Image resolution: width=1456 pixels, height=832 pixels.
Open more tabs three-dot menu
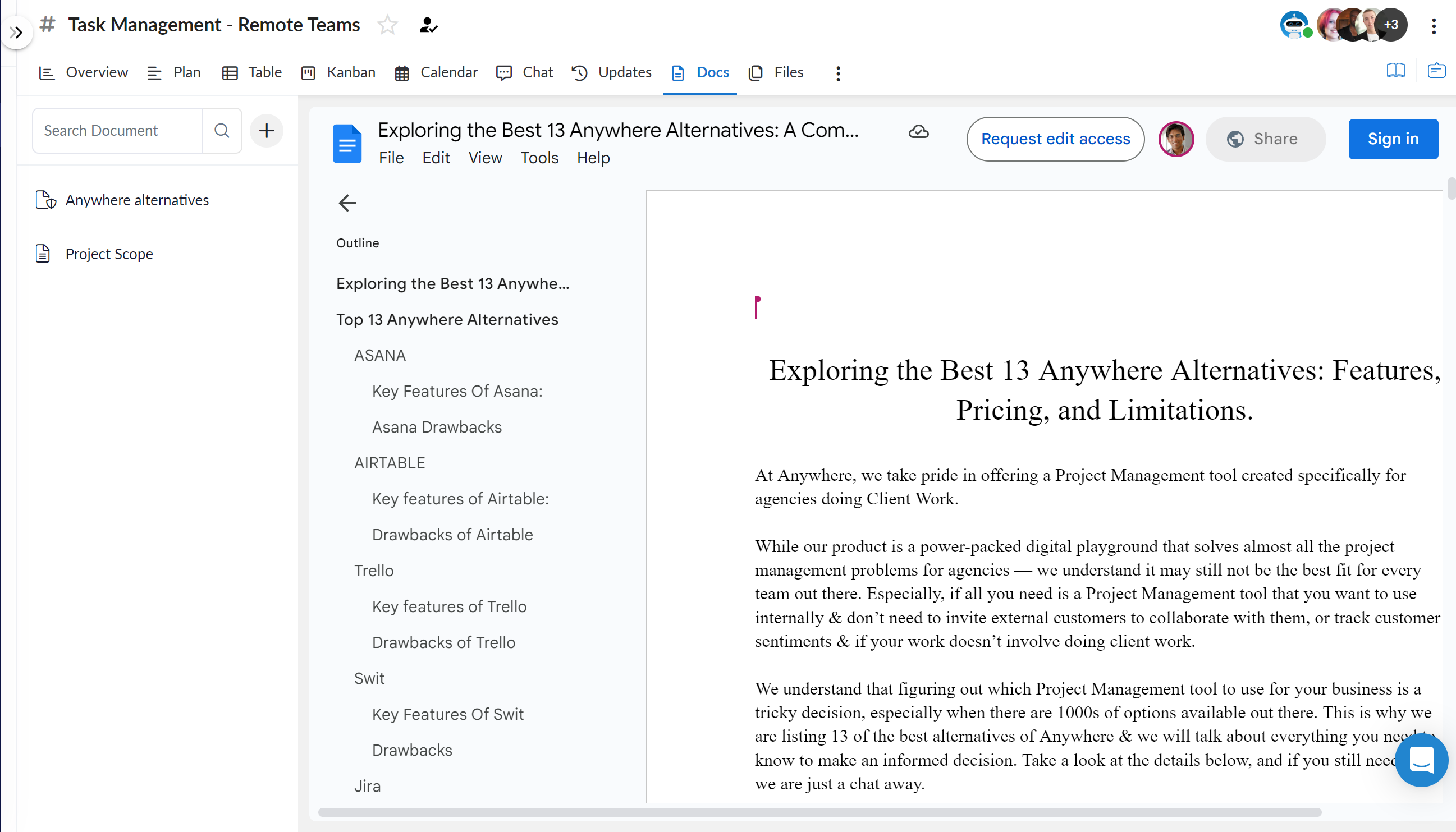coord(838,73)
